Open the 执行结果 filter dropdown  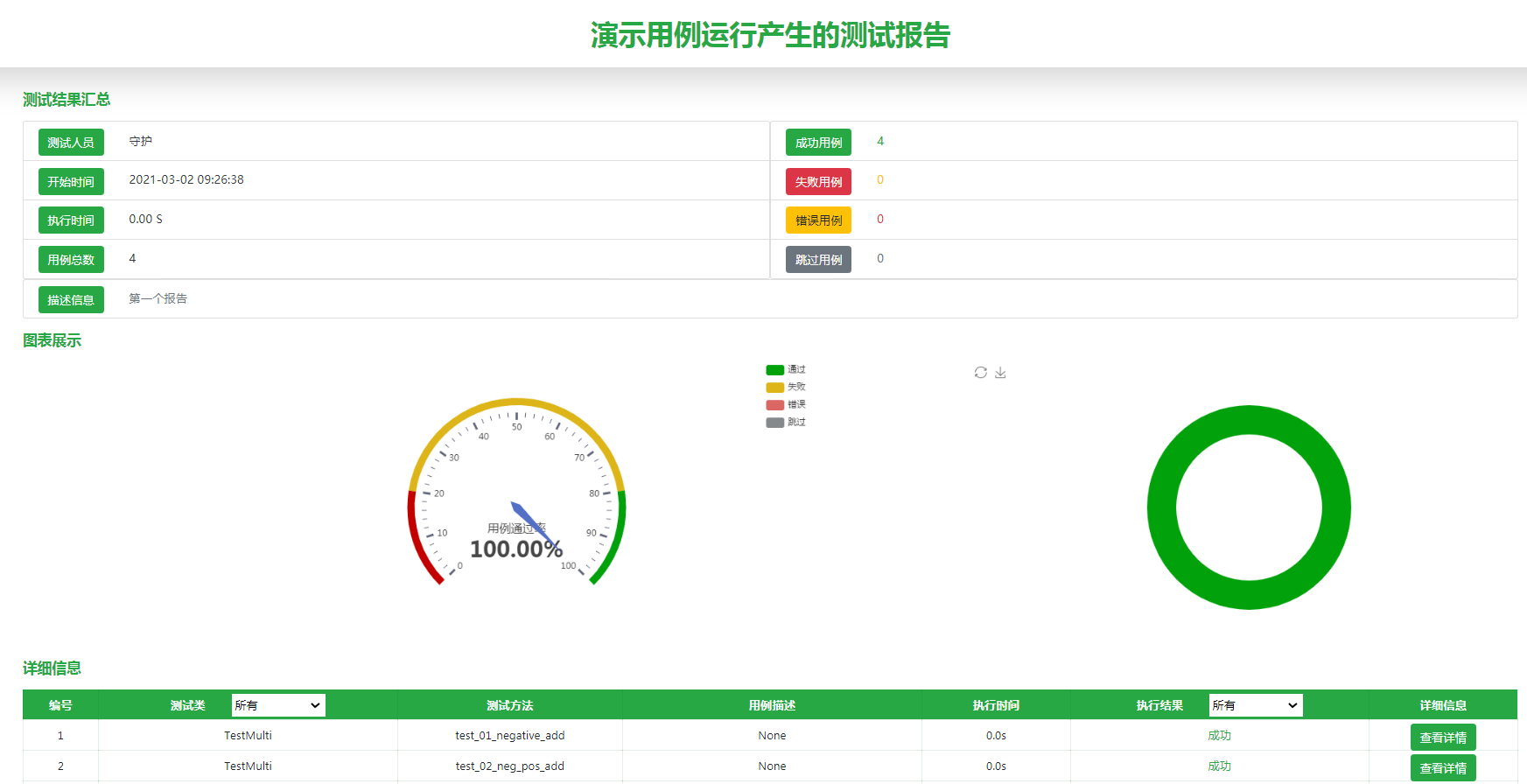1256,705
